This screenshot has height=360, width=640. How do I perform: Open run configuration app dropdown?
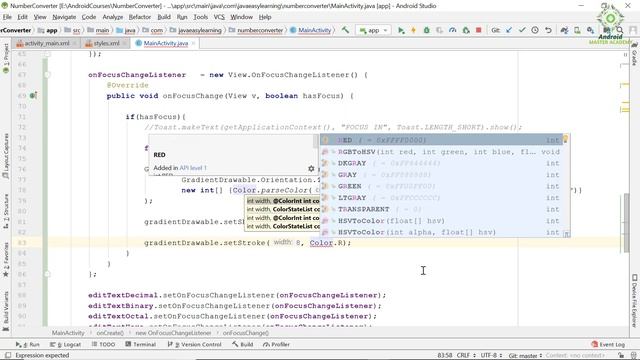[374, 30]
